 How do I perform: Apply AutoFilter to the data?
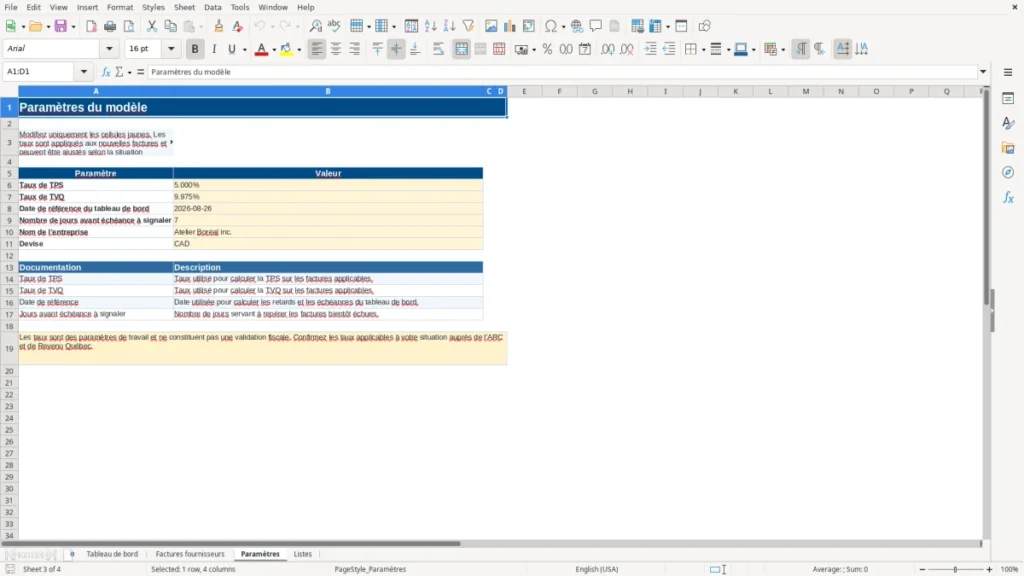pyautogui.click(x=468, y=26)
